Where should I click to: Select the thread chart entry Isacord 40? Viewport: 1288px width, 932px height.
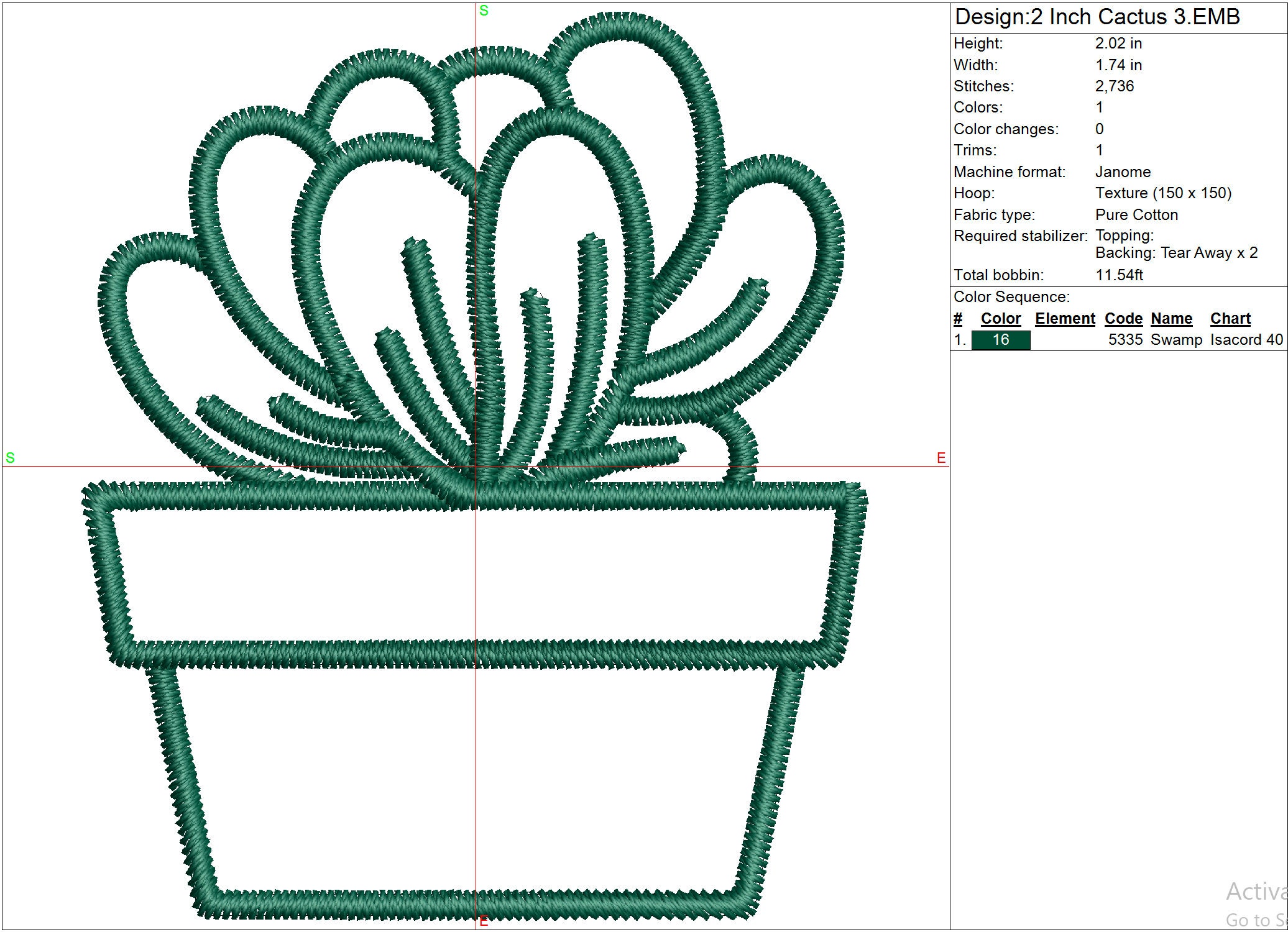click(x=1246, y=339)
